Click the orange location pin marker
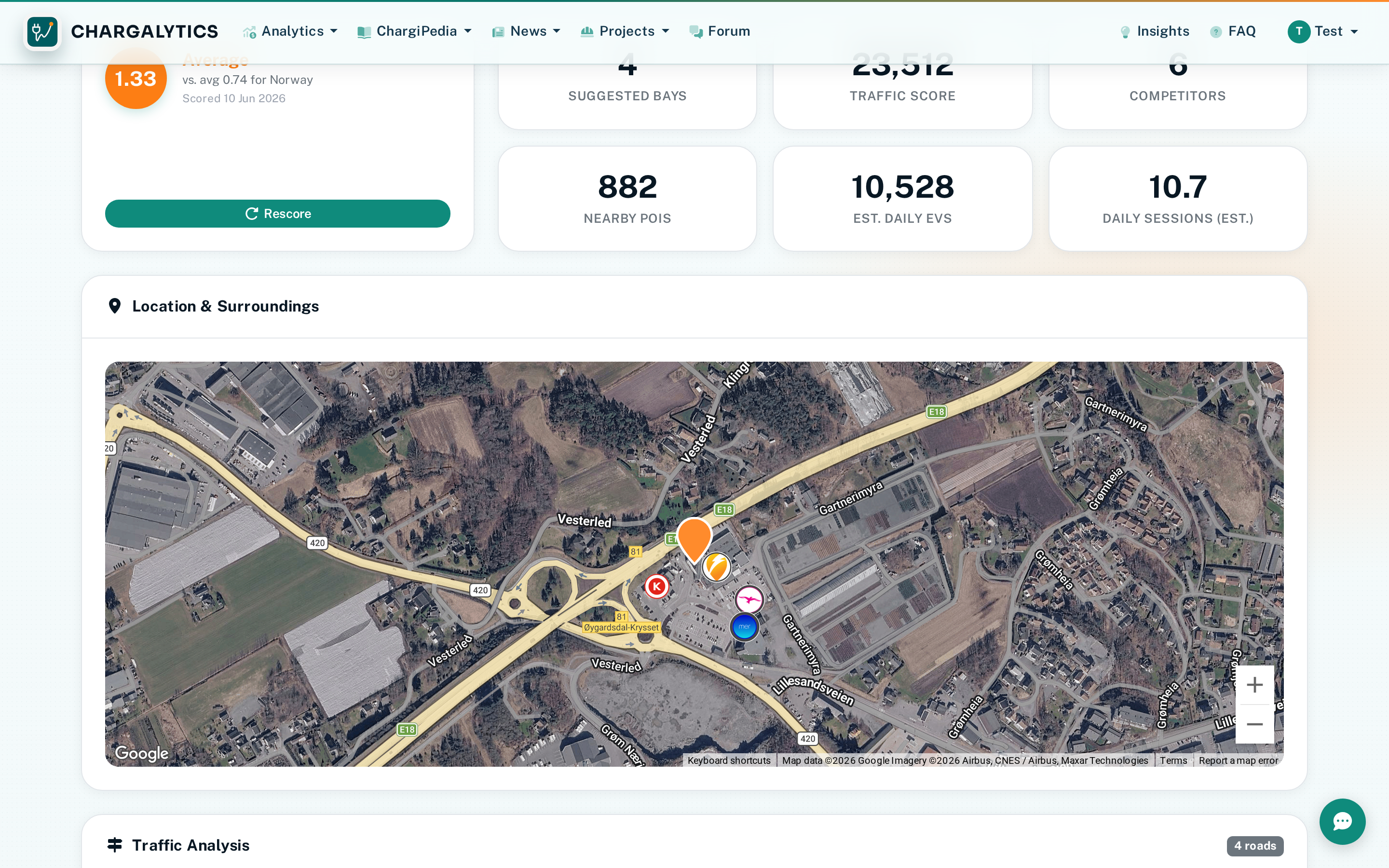Screen dimensions: 1389x868 tap(694, 540)
